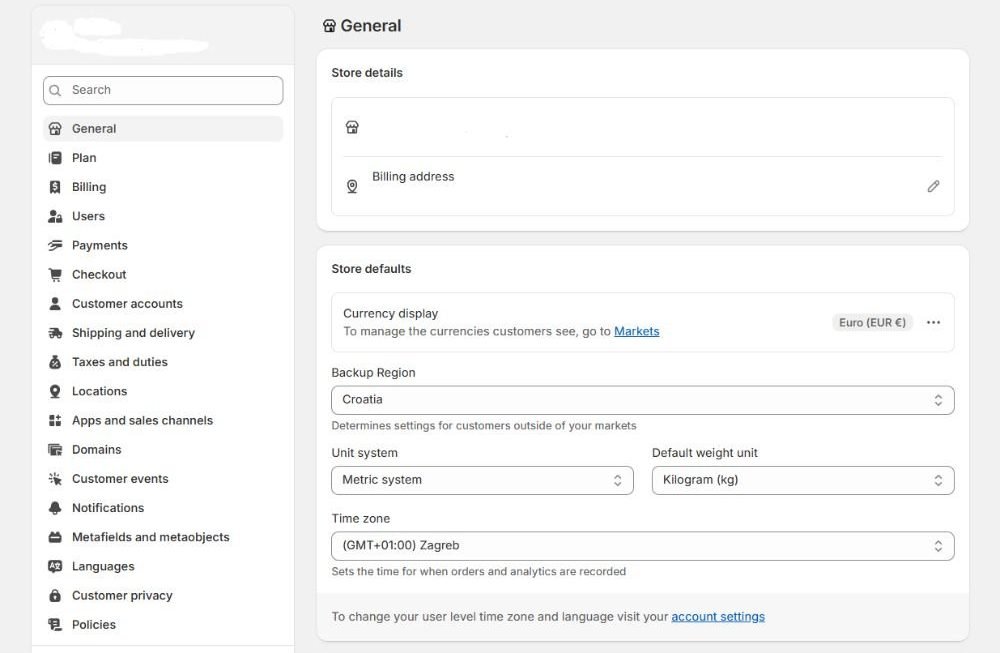The height and width of the screenshot is (653, 1000).
Task: Open Billing settings
Action: [x=163, y=187]
